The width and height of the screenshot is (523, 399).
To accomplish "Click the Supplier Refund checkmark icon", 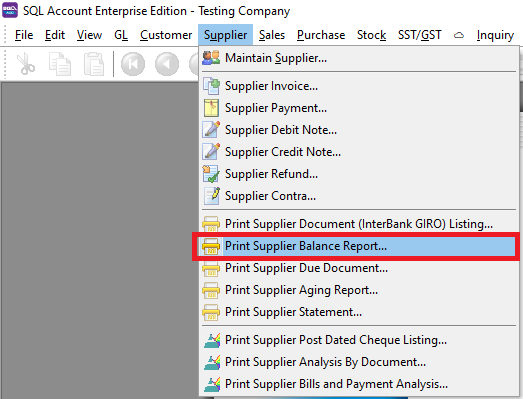I will pyautogui.click(x=211, y=174).
